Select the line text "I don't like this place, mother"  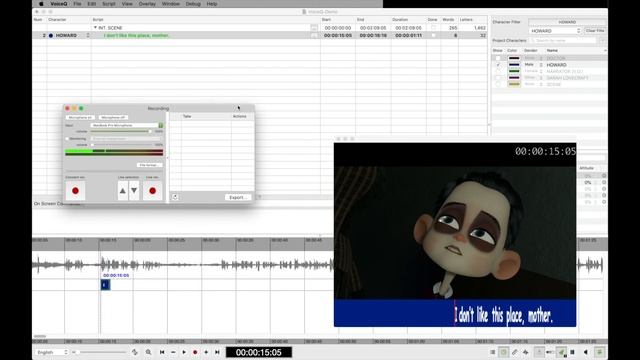137,36
